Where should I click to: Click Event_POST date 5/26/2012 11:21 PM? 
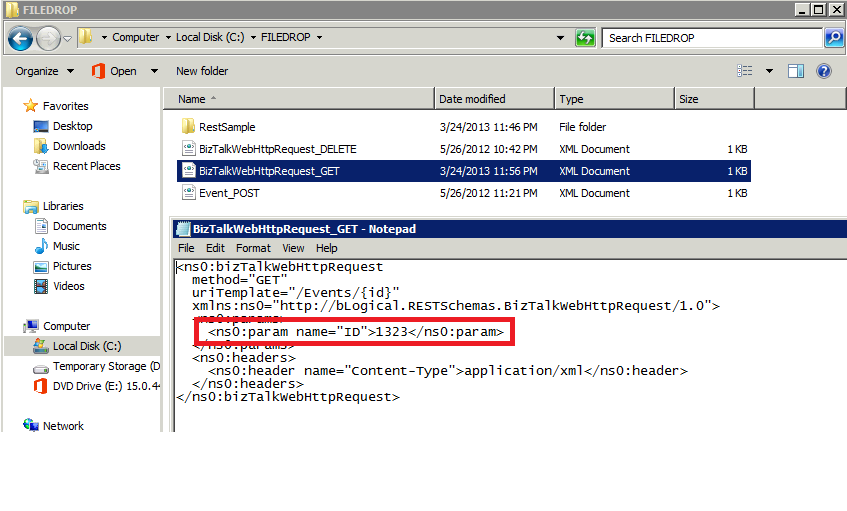(x=488, y=193)
